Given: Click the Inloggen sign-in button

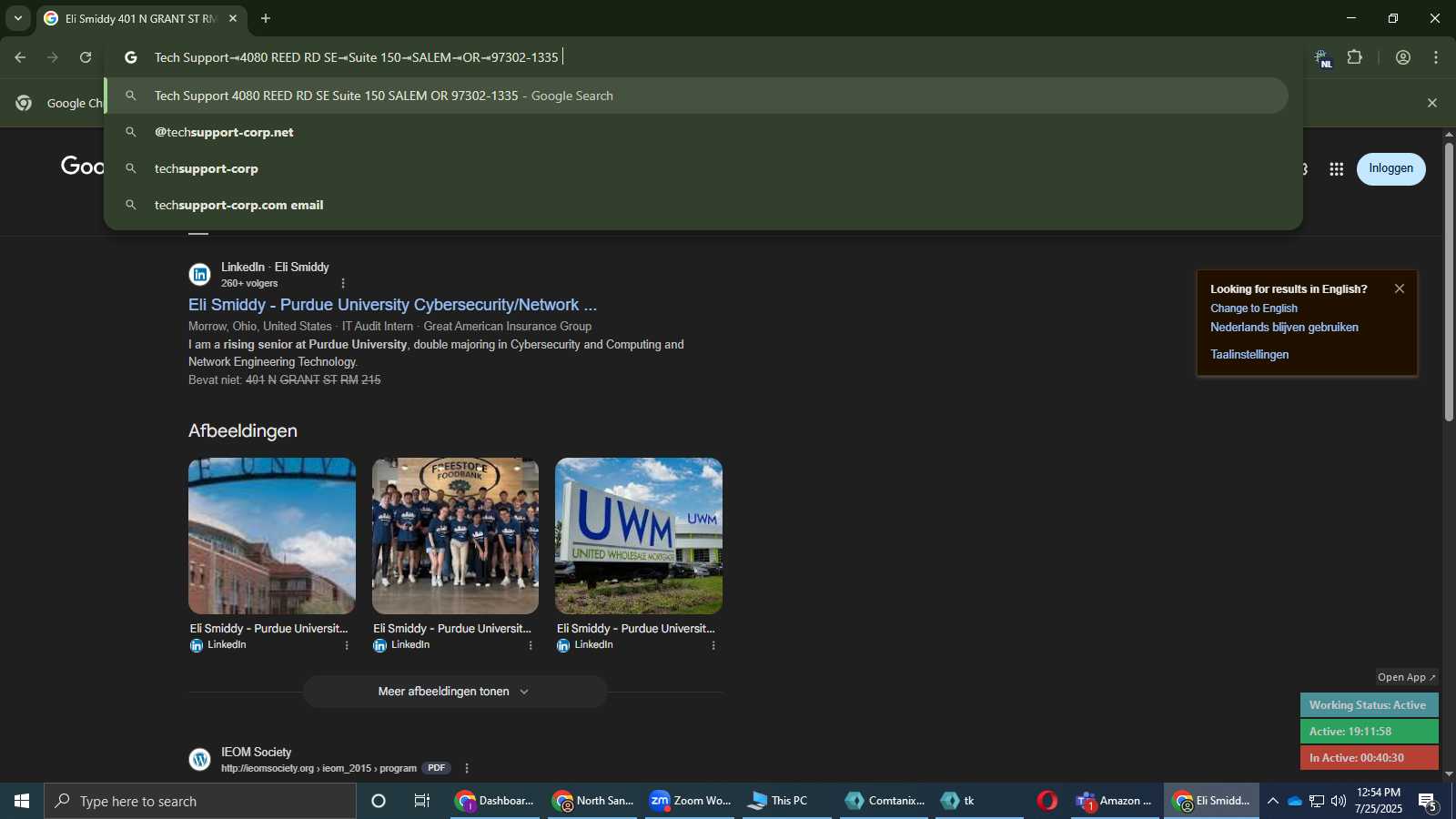Looking at the screenshot, I should tap(1391, 169).
